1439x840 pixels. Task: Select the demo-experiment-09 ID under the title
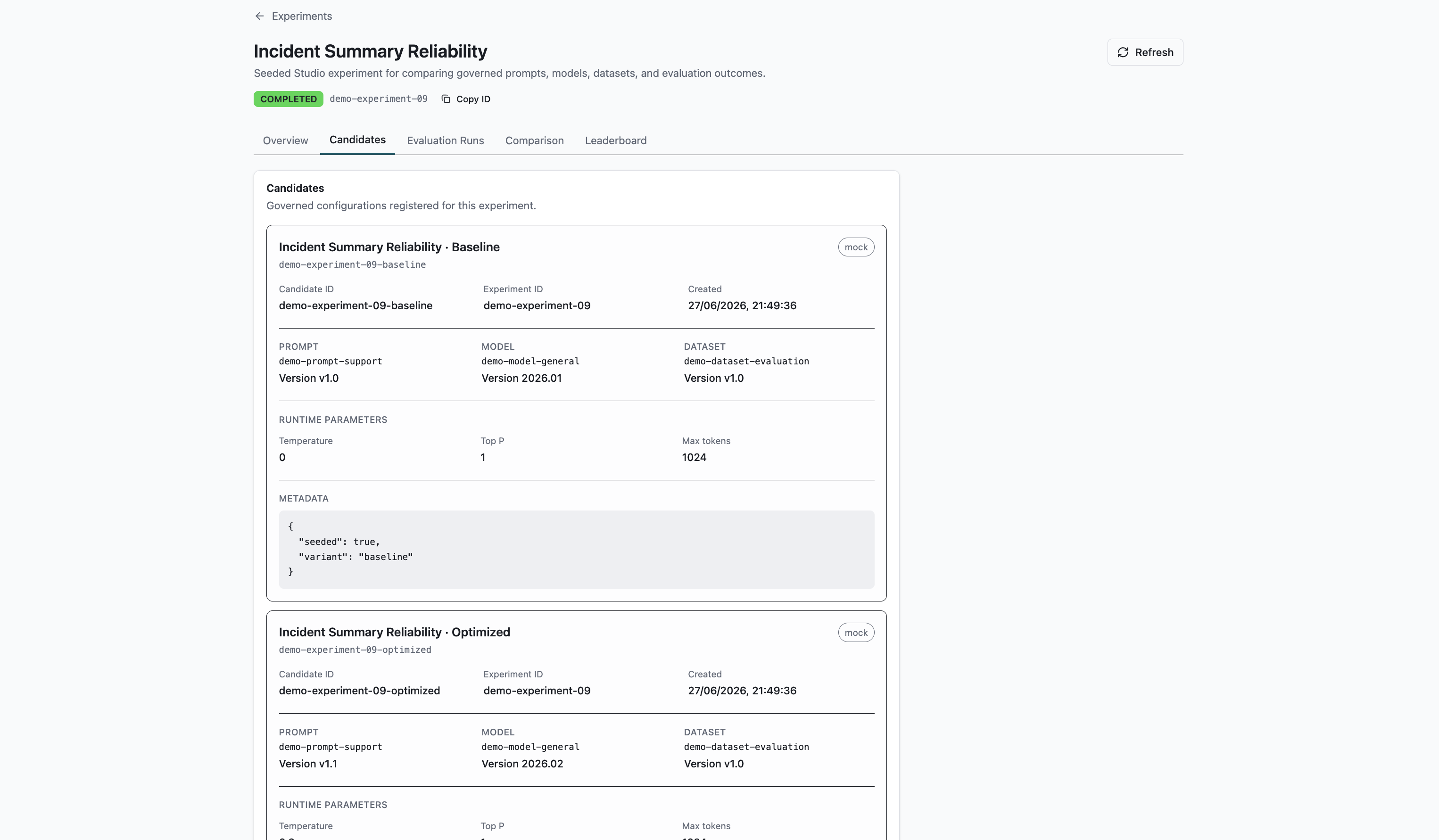(x=379, y=99)
